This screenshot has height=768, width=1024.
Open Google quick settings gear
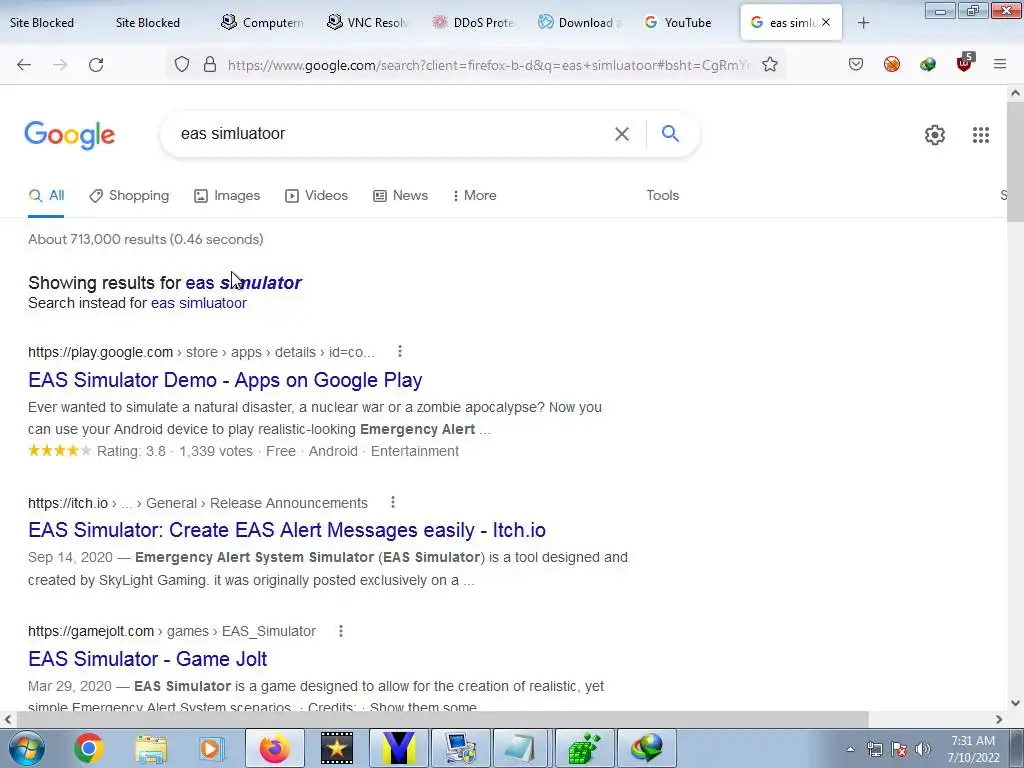point(935,135)
